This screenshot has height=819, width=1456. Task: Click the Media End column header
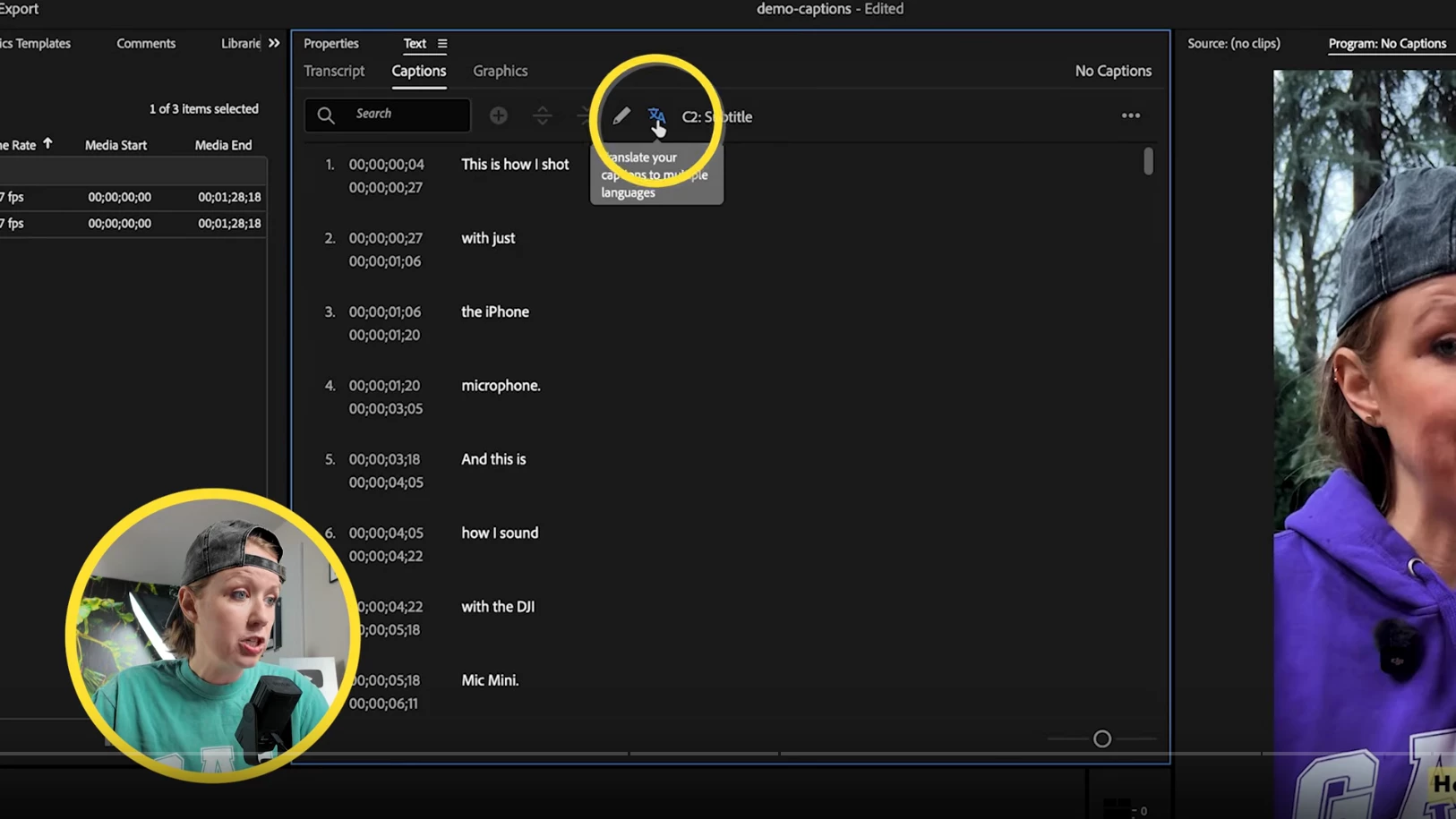[223, 144]
